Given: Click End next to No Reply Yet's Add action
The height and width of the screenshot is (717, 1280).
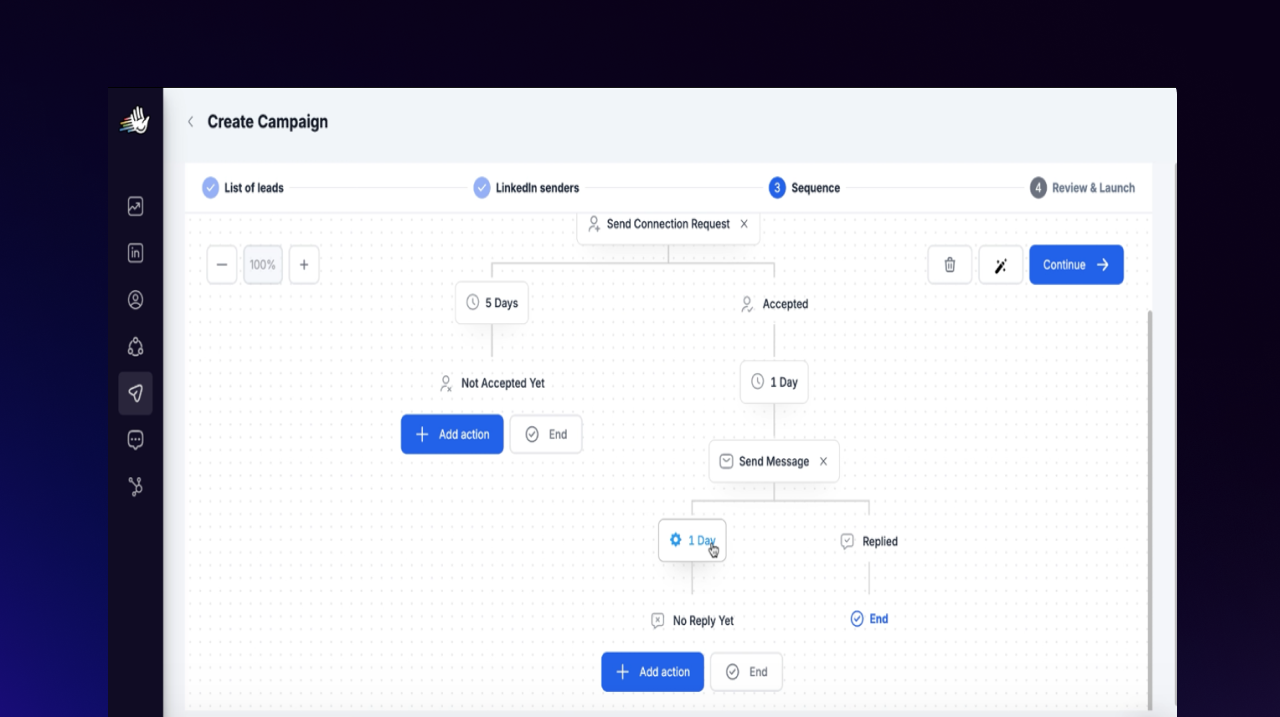Looking at the screenshot, I should pos(746,672).
